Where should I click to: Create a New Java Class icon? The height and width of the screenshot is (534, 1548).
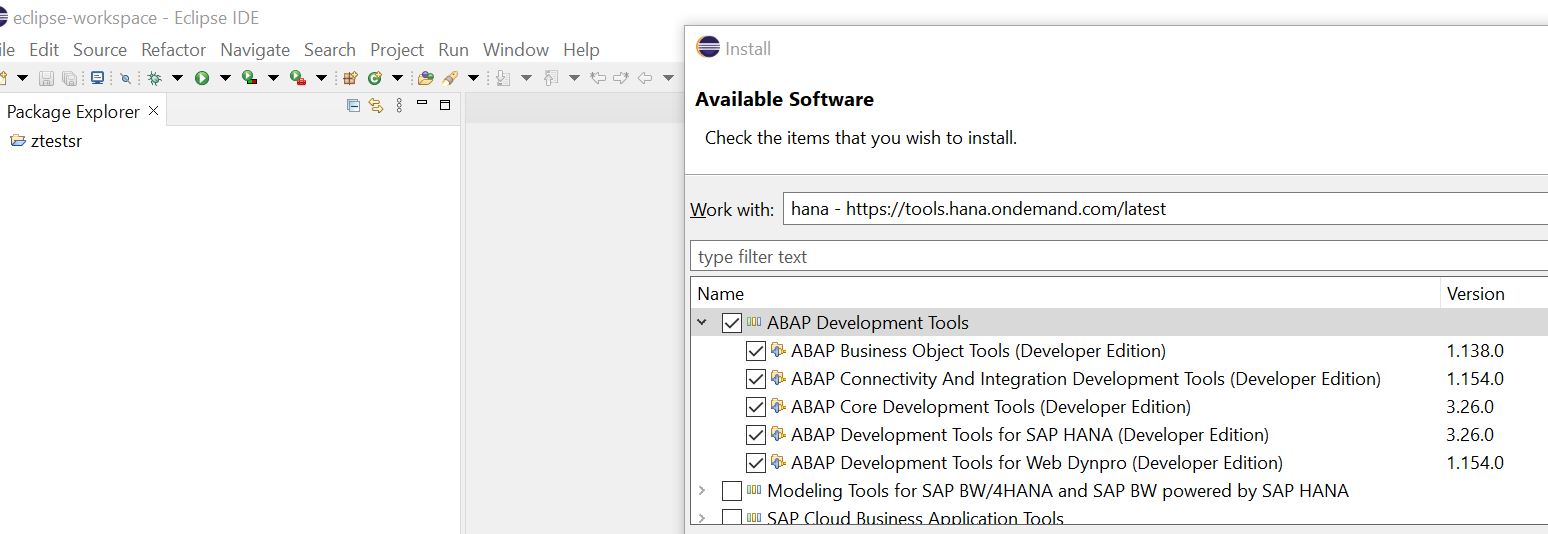coord(375,78)
